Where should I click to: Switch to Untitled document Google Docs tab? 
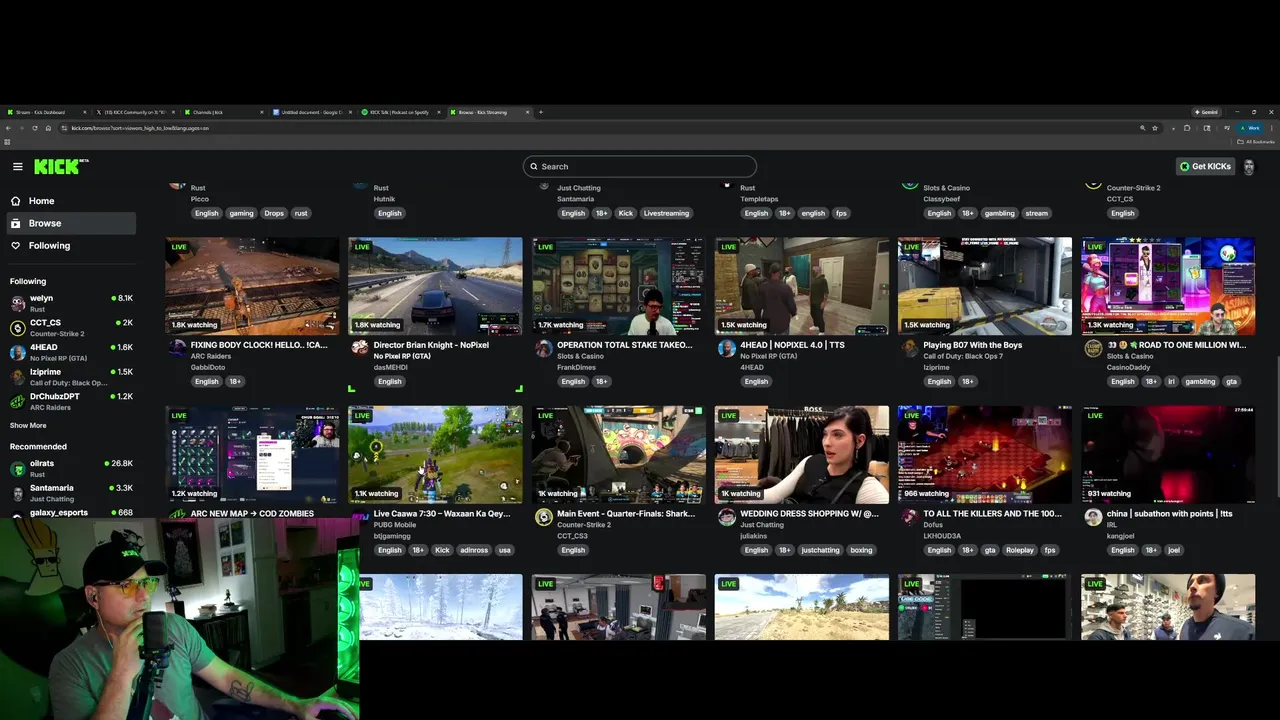click(x=310, y=112)
